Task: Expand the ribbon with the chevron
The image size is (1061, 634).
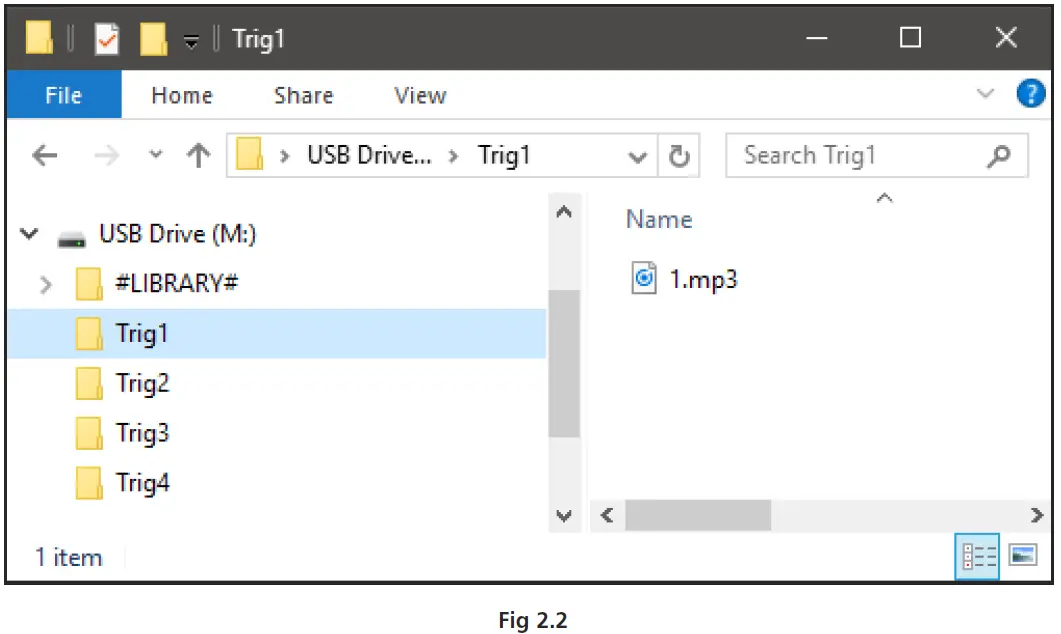Action: pos(986,95)
